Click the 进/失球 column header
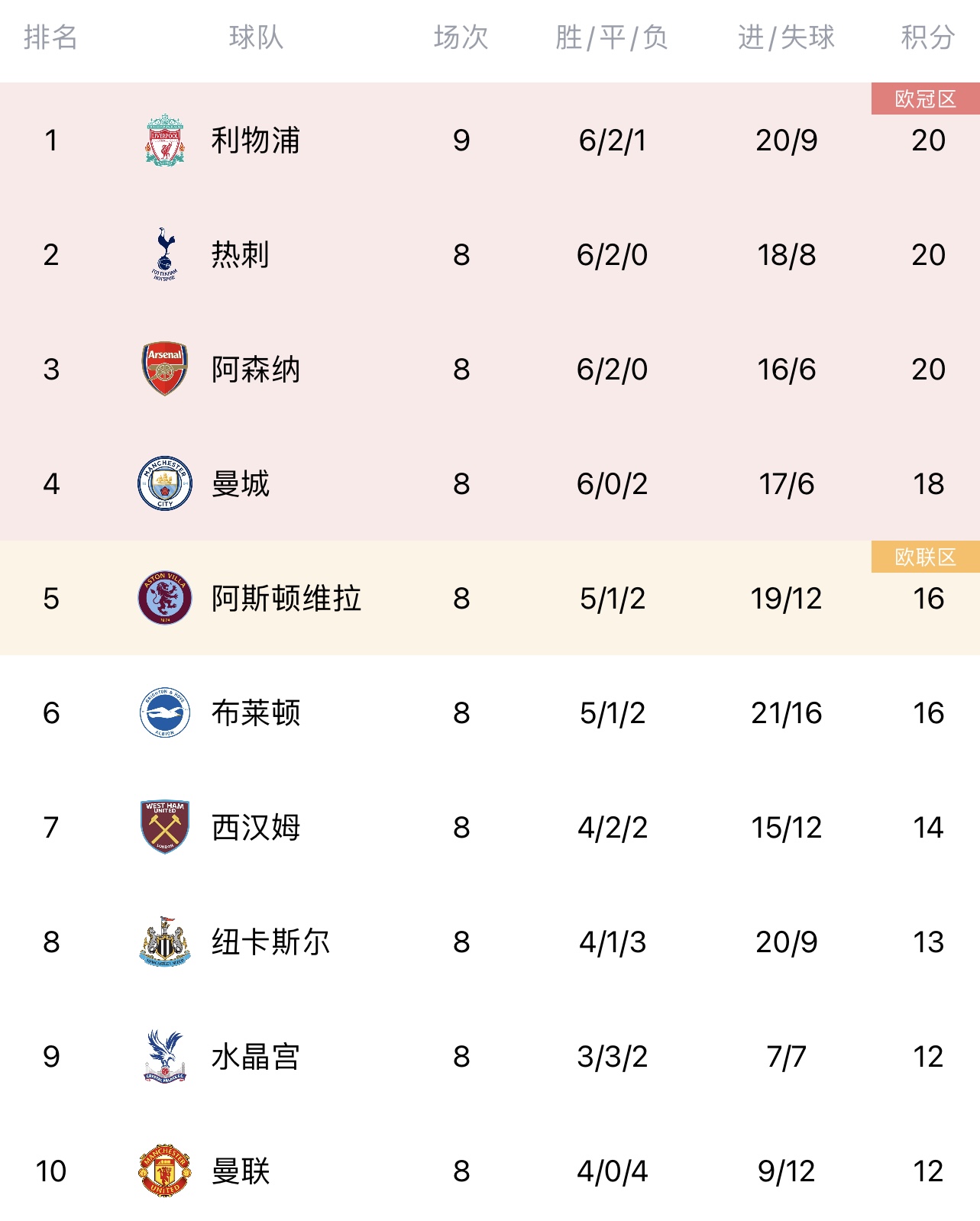Viewport: 980px width, 1221px height. [x=786, y=37]
